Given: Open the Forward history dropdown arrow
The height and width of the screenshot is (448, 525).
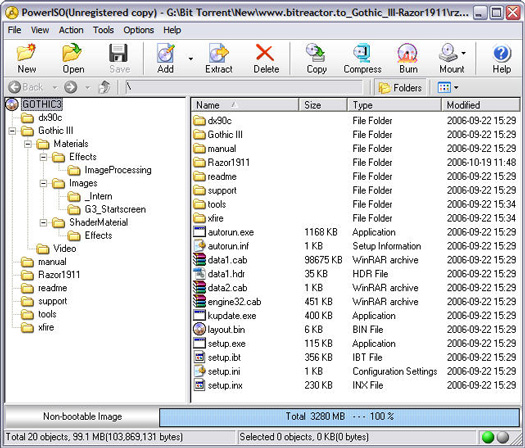Looking at the screenshot, I should point(87,88).
